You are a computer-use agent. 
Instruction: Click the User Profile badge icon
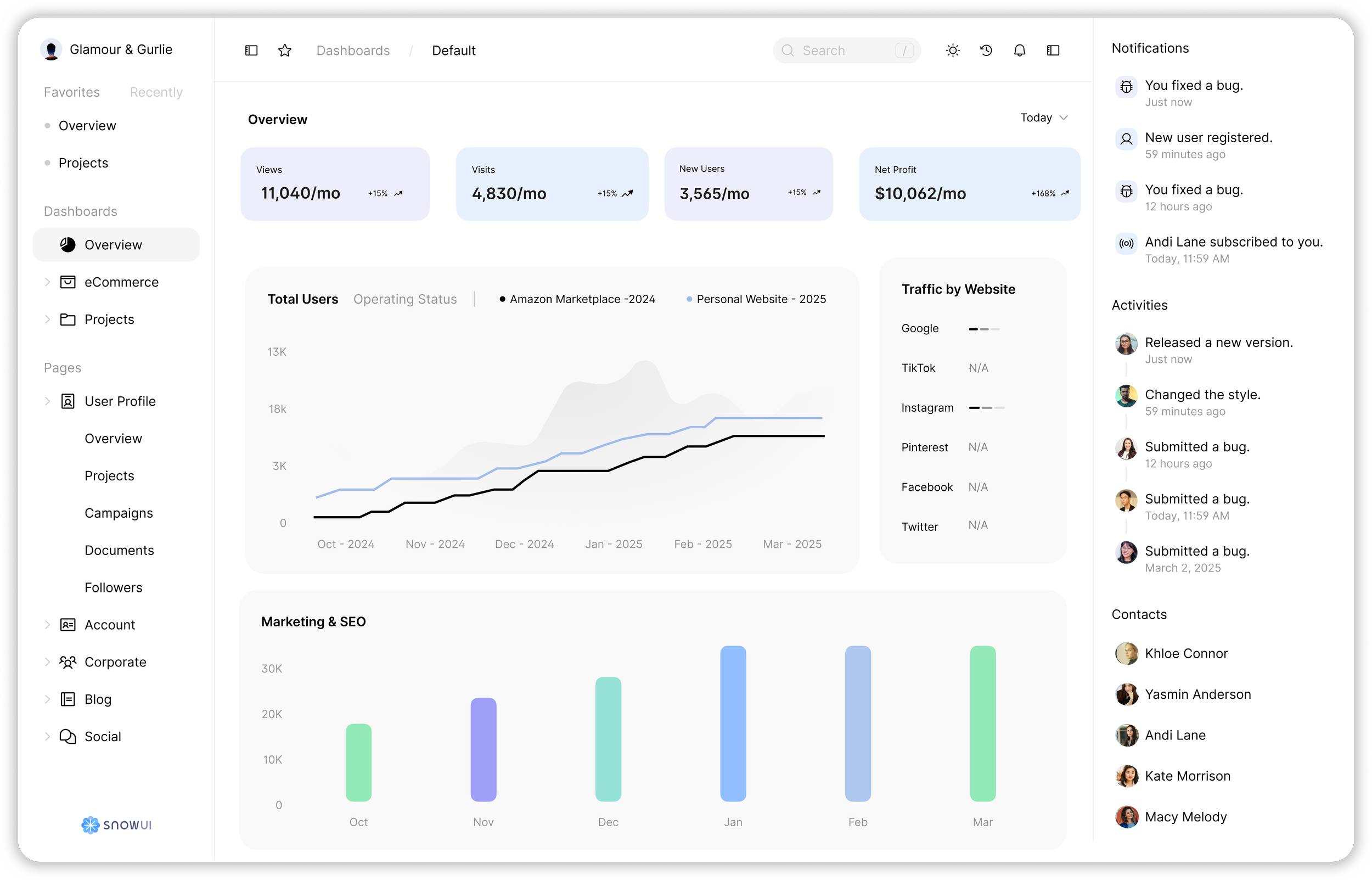(x=69, y=401)
